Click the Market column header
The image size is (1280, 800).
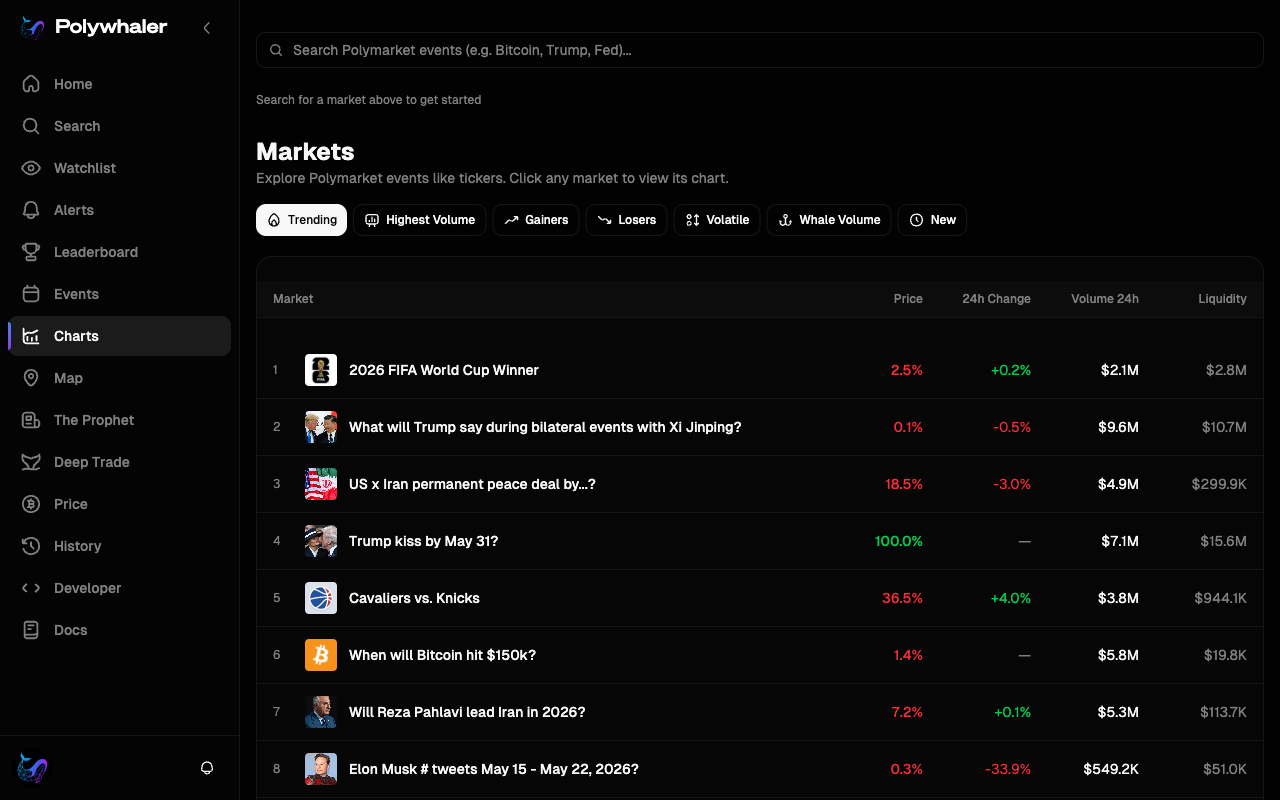click(293, 299)
